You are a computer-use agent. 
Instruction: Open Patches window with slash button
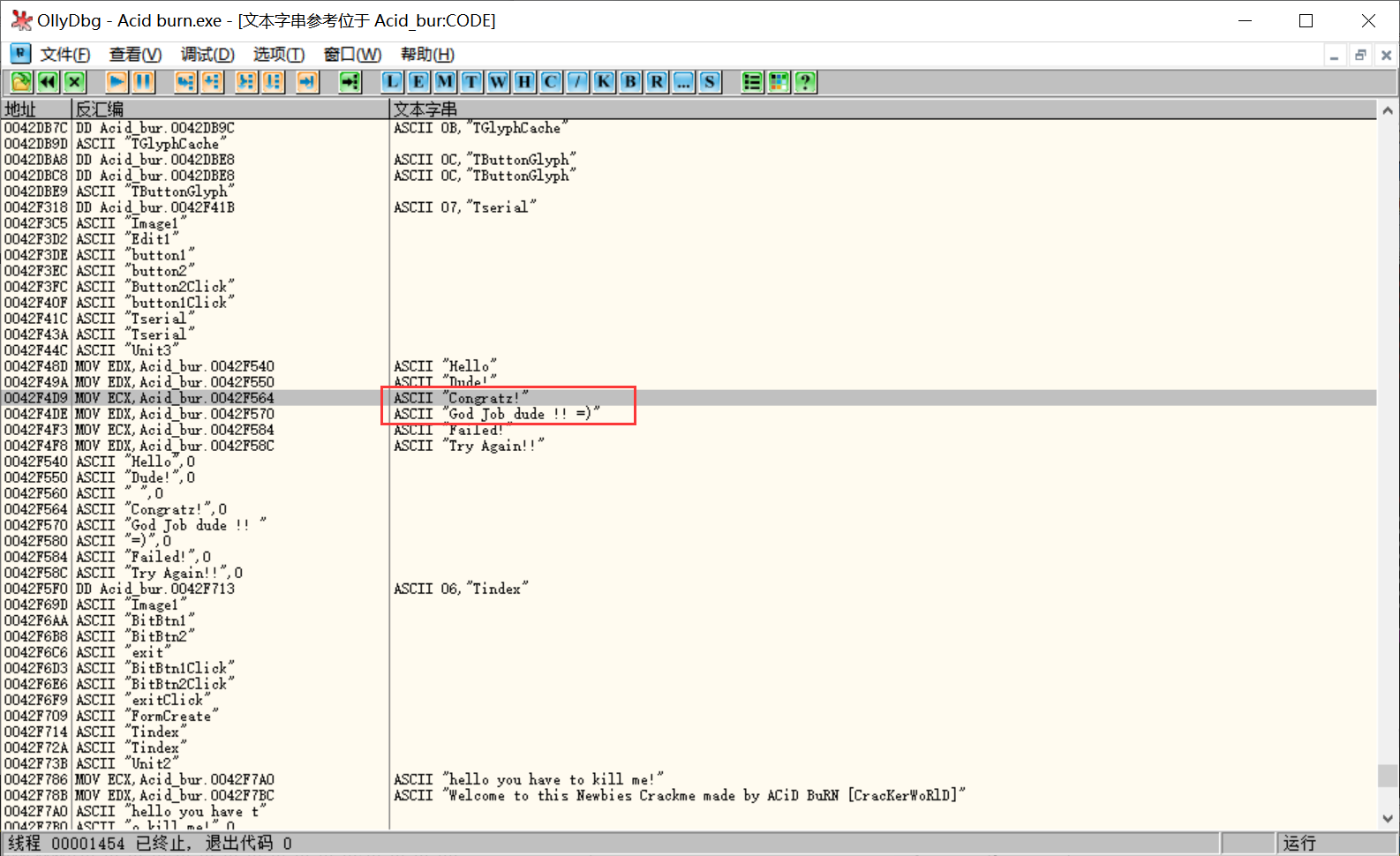pyautogui.click(x=577, y=82)
